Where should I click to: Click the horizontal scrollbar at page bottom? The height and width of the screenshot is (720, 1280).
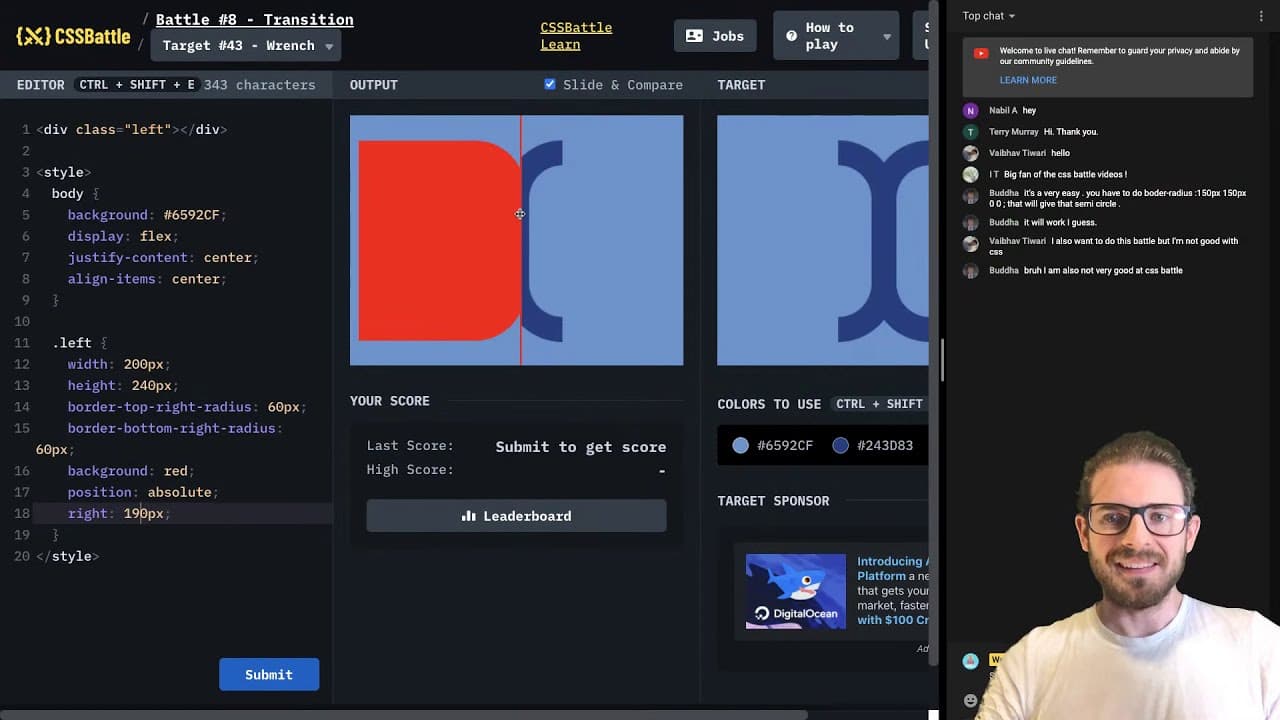pos(403,715)
